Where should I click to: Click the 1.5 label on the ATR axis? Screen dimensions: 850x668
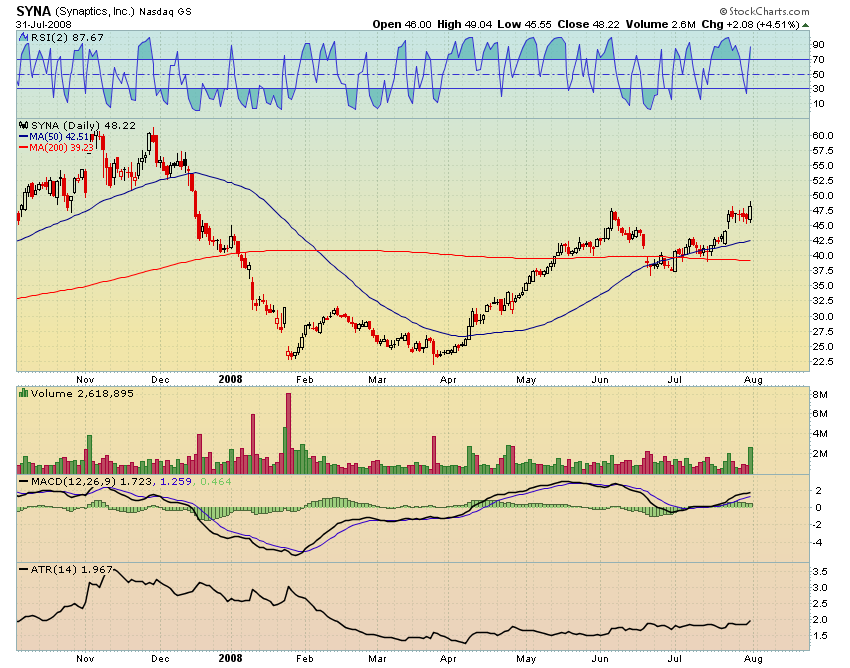(x=820, y=635)
